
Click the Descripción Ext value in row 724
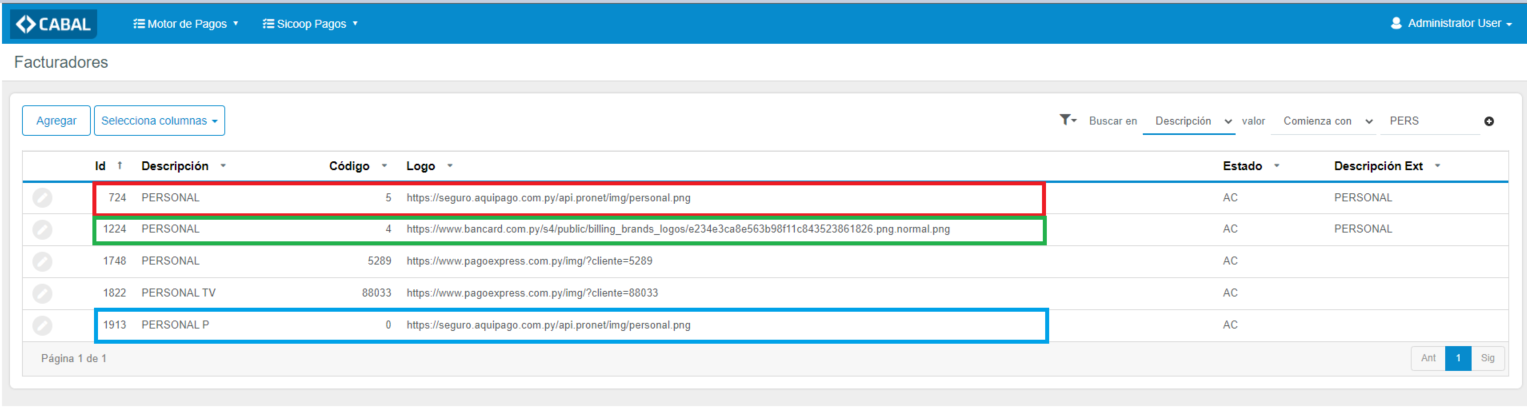click(1363, 198)
